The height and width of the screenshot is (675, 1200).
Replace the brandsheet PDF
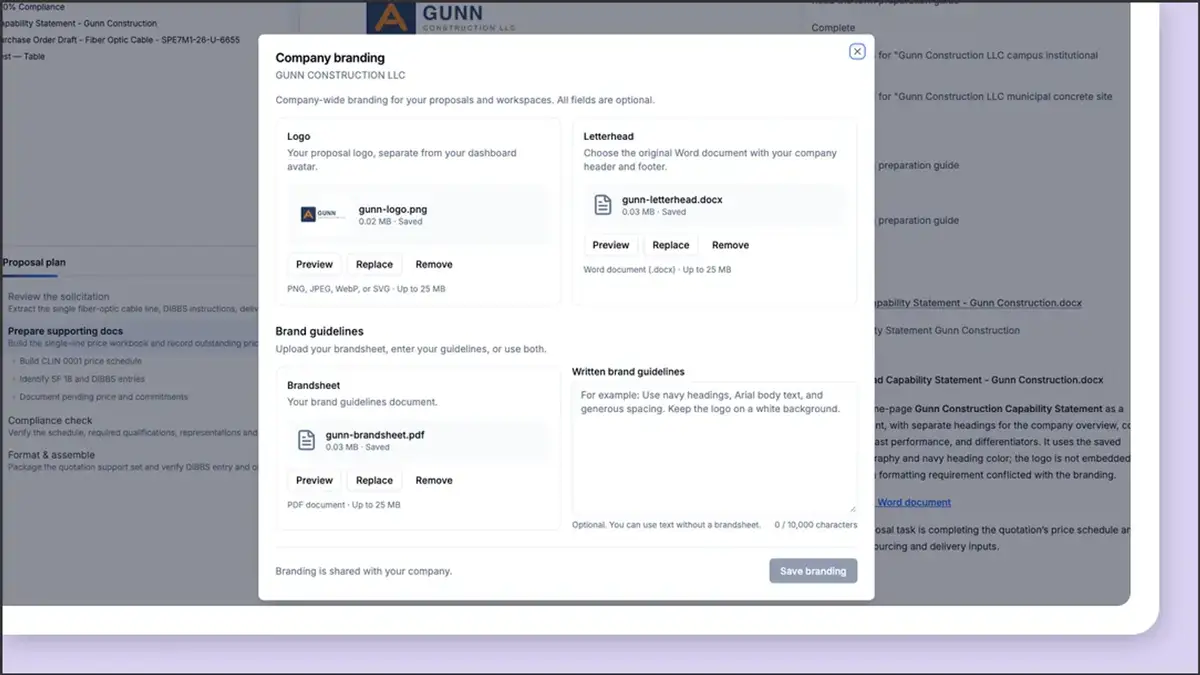point(374,480)
